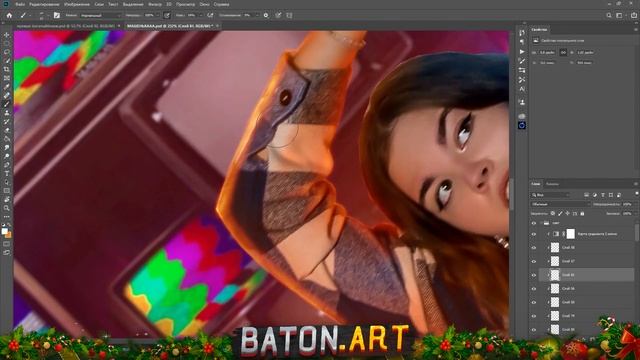Toggle lock transparent pixels
The image size is (640, 360).
point(553,213)
